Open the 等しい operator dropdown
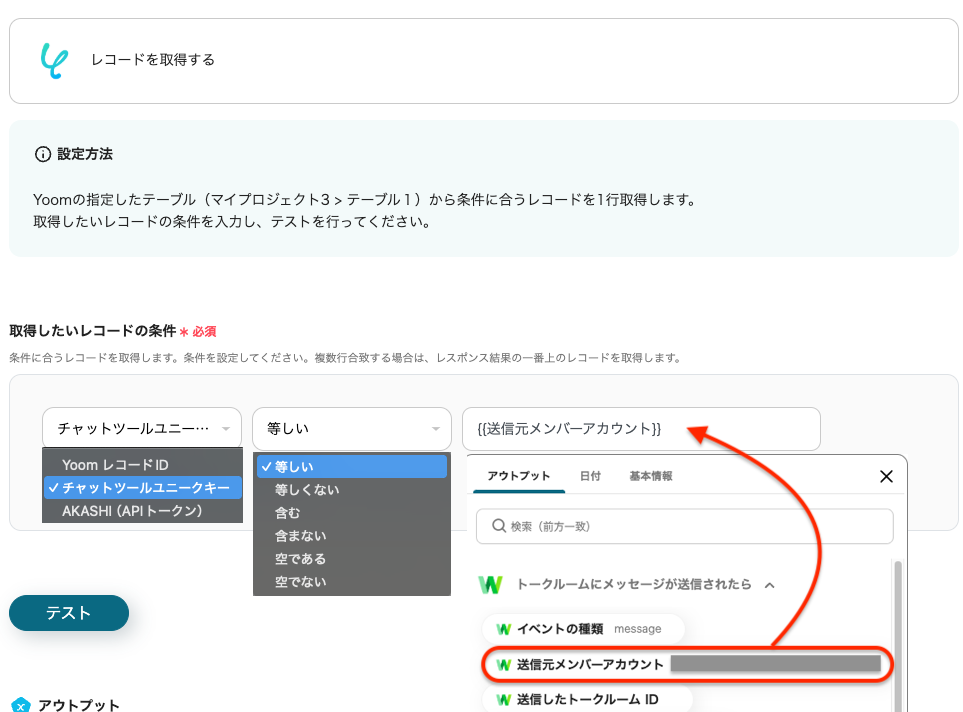Screen dimensions: 963x712 point(351,429)
